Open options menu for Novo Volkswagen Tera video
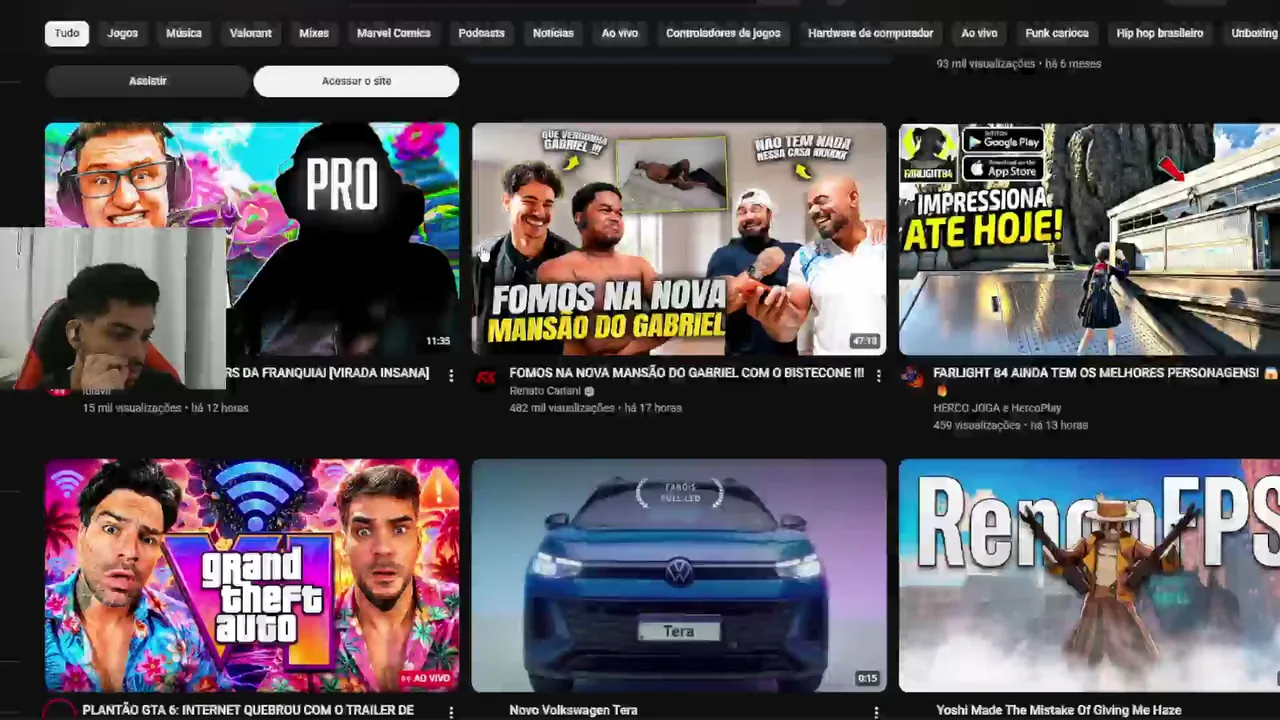The image size is (1280, 720). coord(876,711)
